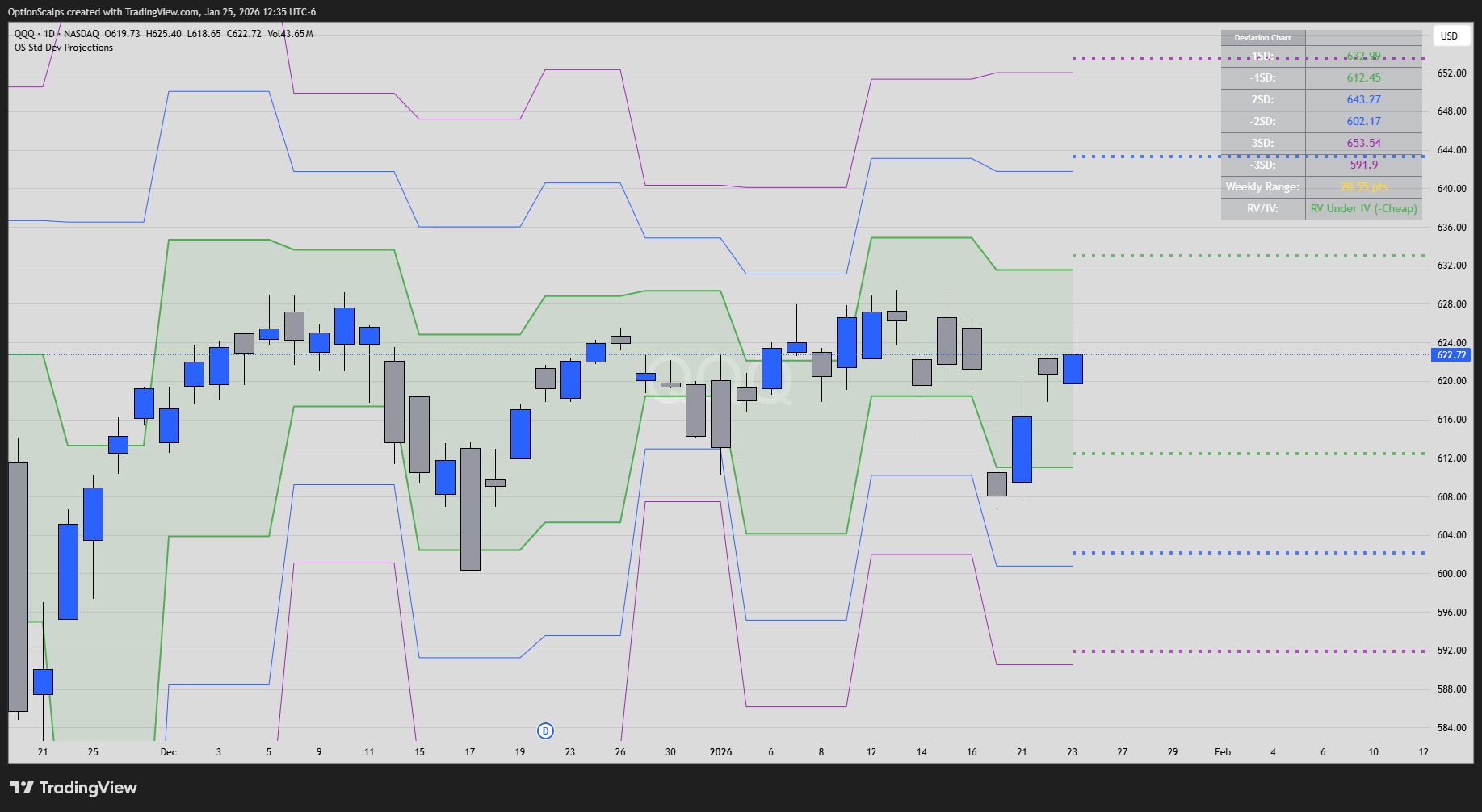The height and width of the screenshot is (812, 1482).
Task: Click the -3SD value 591.9 in table
Action: 1363,165
